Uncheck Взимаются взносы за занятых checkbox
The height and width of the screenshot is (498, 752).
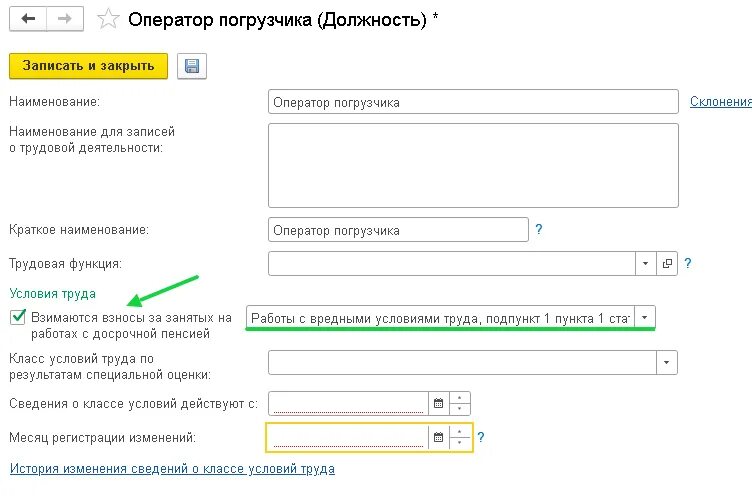coord(18,317)
